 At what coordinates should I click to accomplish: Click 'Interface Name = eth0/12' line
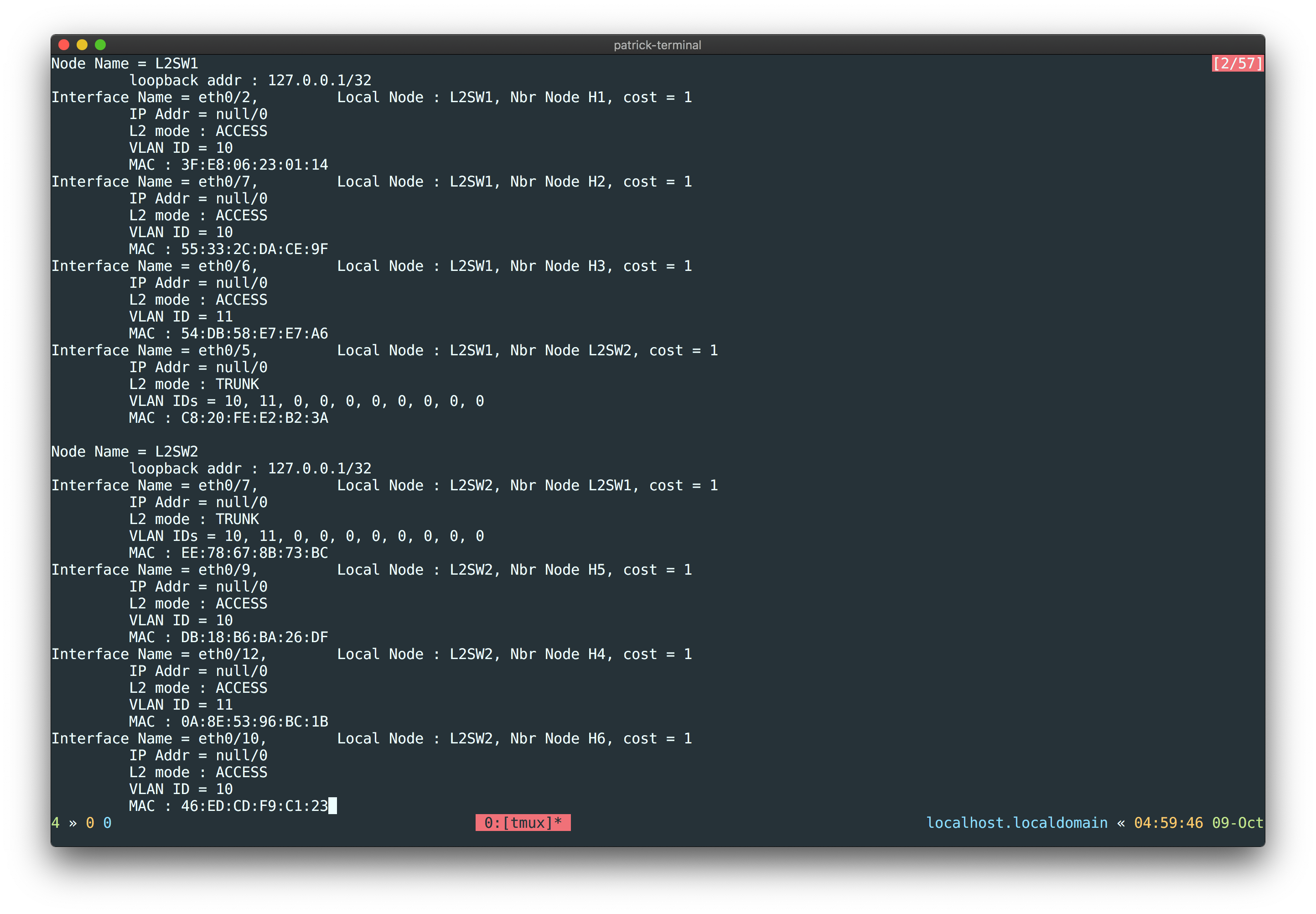pyautogui.click(x=159, y=654)
